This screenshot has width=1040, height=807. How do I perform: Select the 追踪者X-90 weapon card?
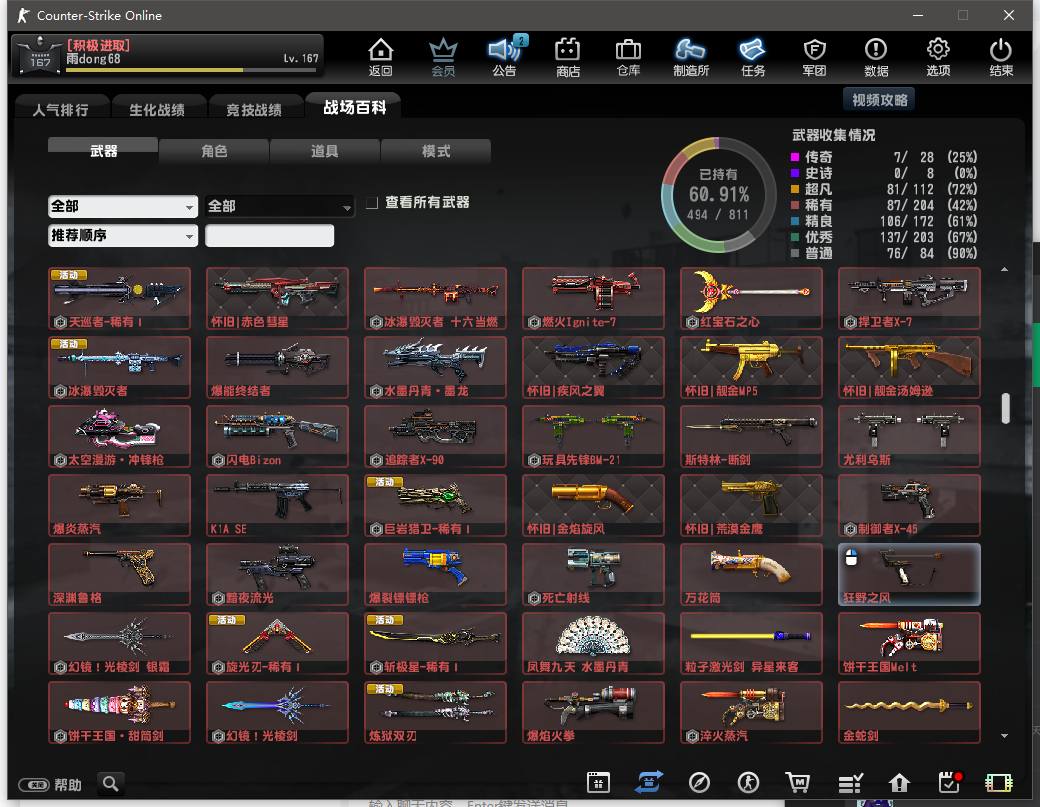pyautogui.click(x=435, y=436)
